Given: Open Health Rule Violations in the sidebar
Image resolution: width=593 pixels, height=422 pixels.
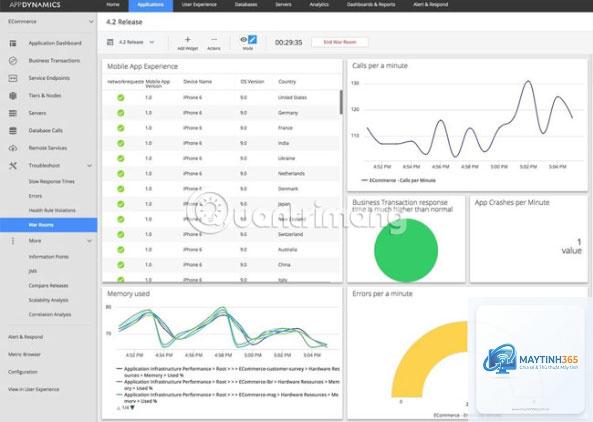Looking at the screenshot, I should click(52, 210).
